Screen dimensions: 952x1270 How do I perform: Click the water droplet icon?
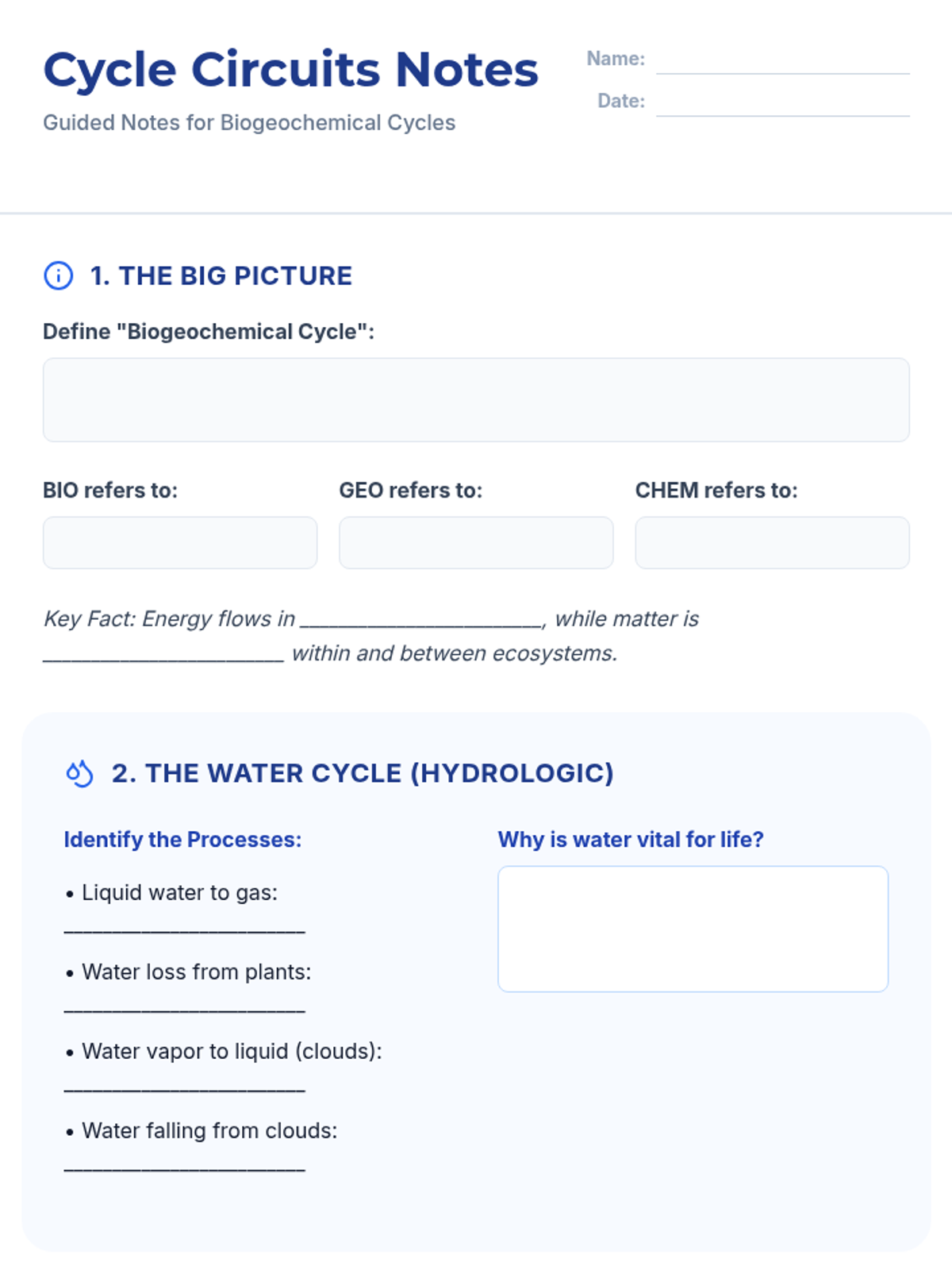(x=79, y=773)
